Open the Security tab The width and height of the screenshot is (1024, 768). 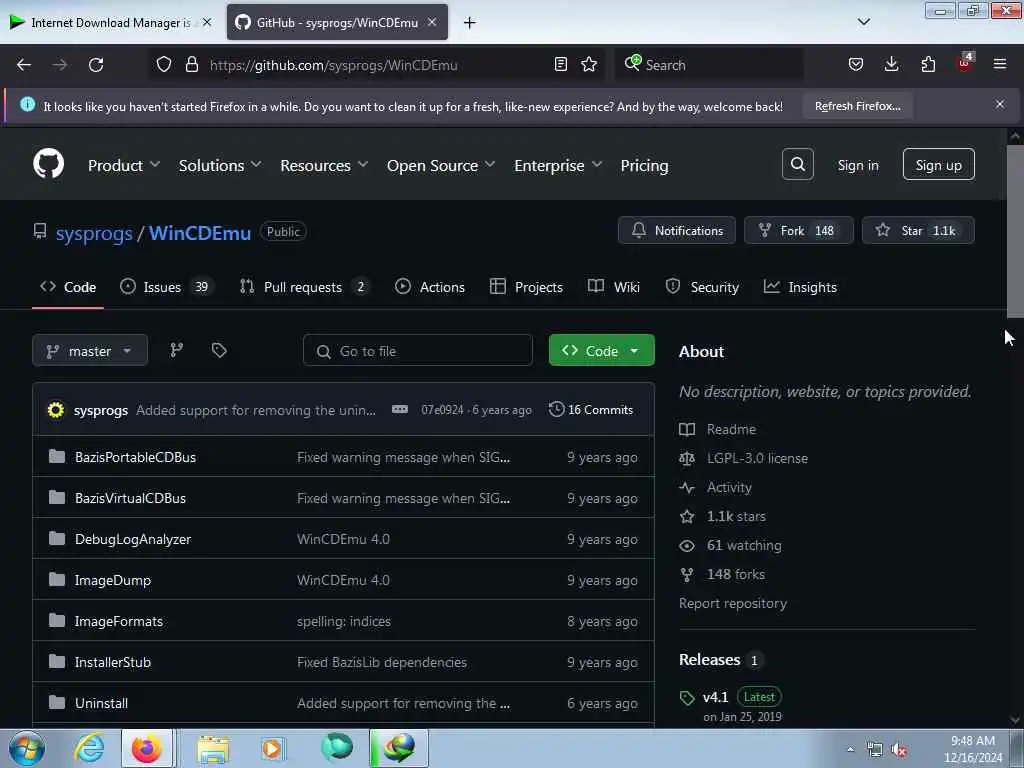[x=702, y=287]
